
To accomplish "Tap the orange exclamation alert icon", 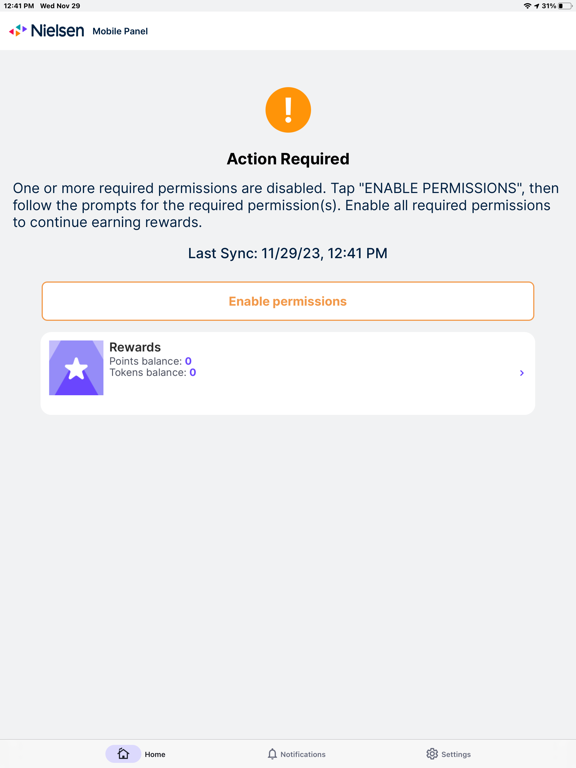I will pyautogui.click(x=288, y=110).
